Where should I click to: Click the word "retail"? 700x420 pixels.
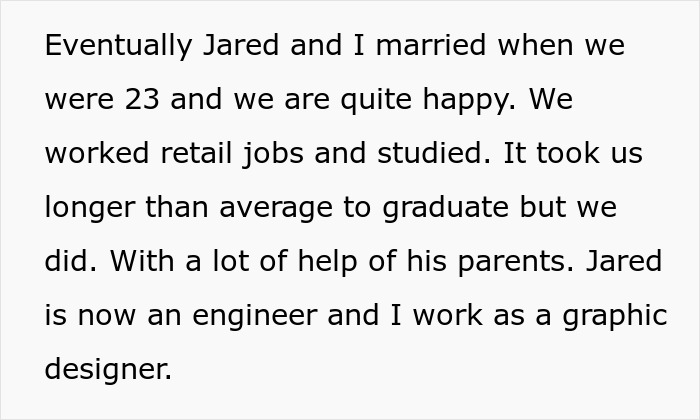(x=196, y=153)
